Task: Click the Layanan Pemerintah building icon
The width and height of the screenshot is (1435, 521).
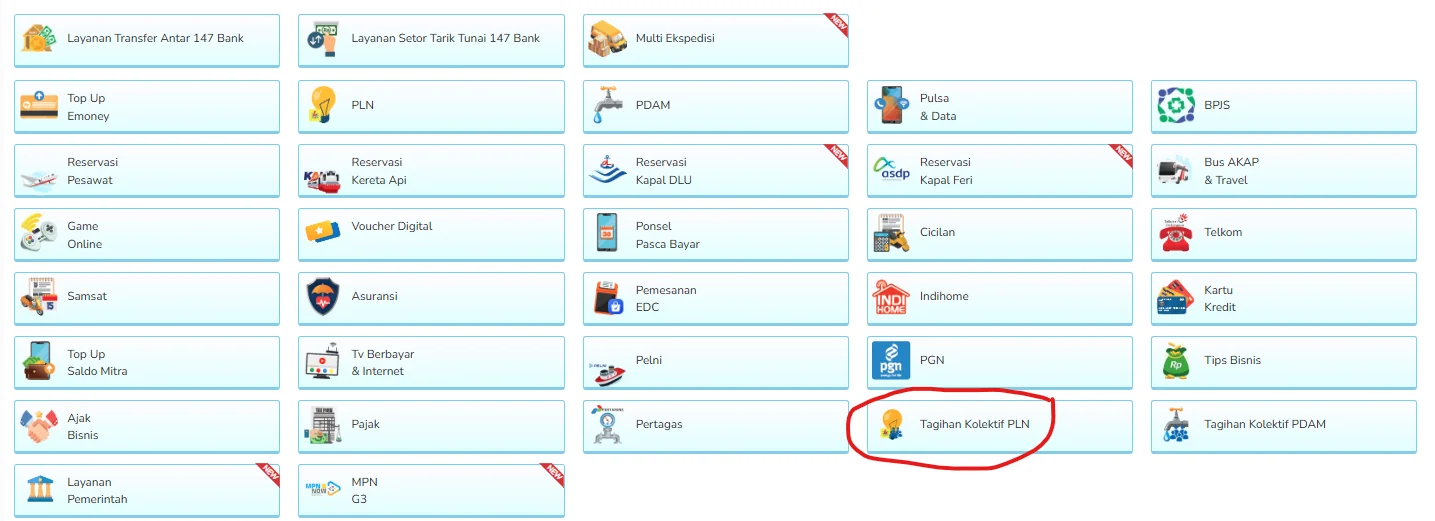Action: pos(40,490)
